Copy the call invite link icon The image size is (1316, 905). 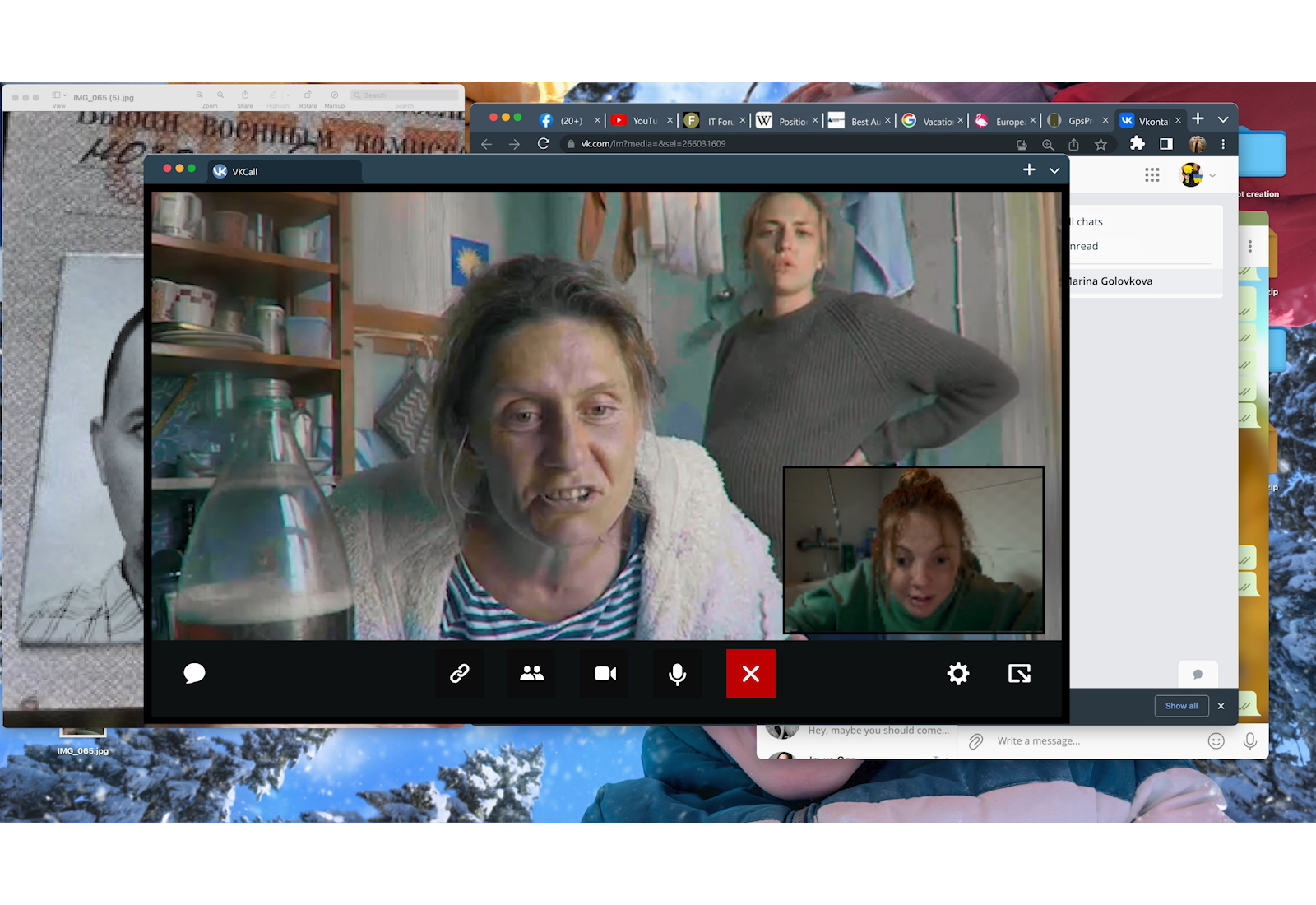tap(459, 674)
